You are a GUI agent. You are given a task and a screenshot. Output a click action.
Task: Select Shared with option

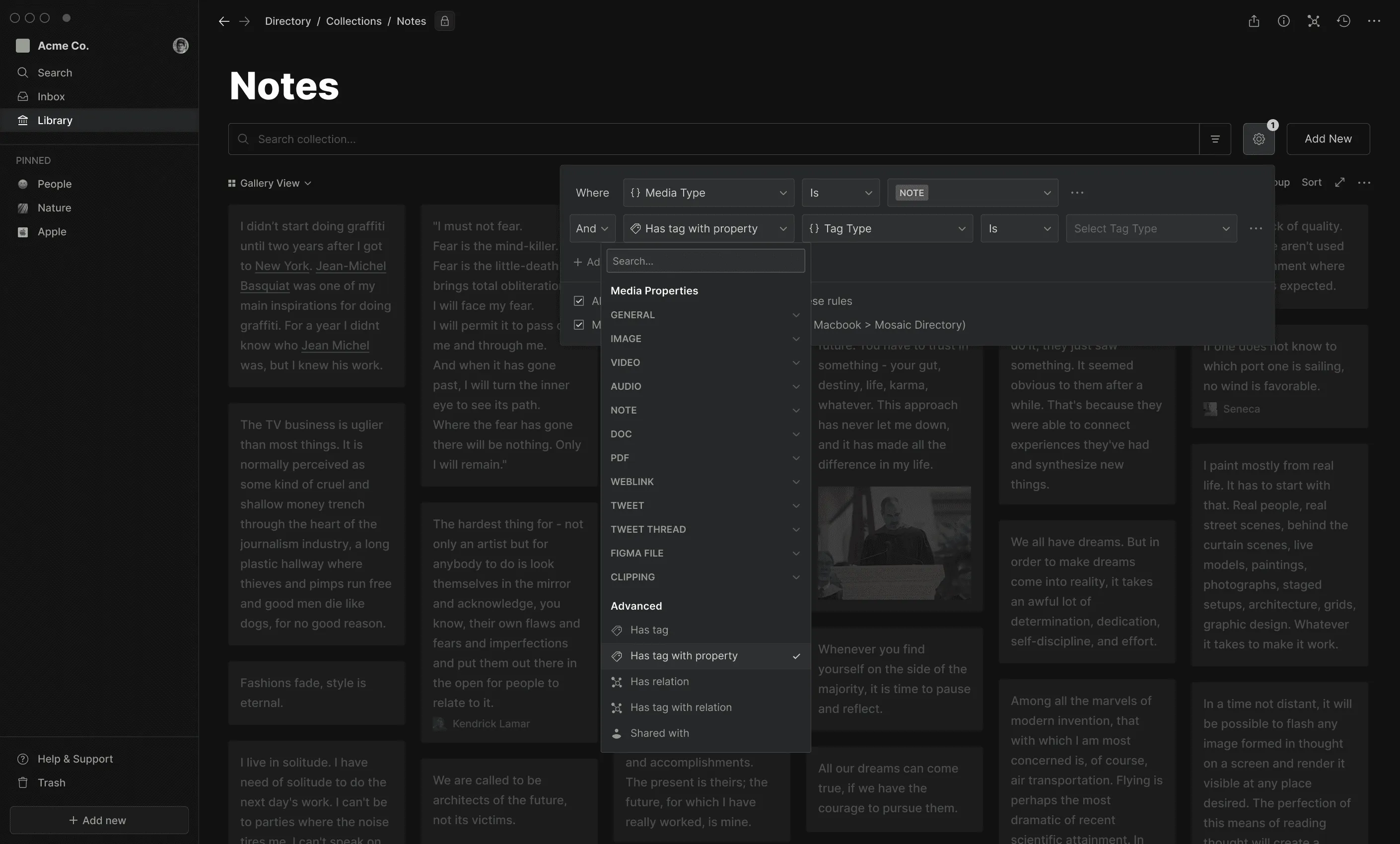click(705, 734)
